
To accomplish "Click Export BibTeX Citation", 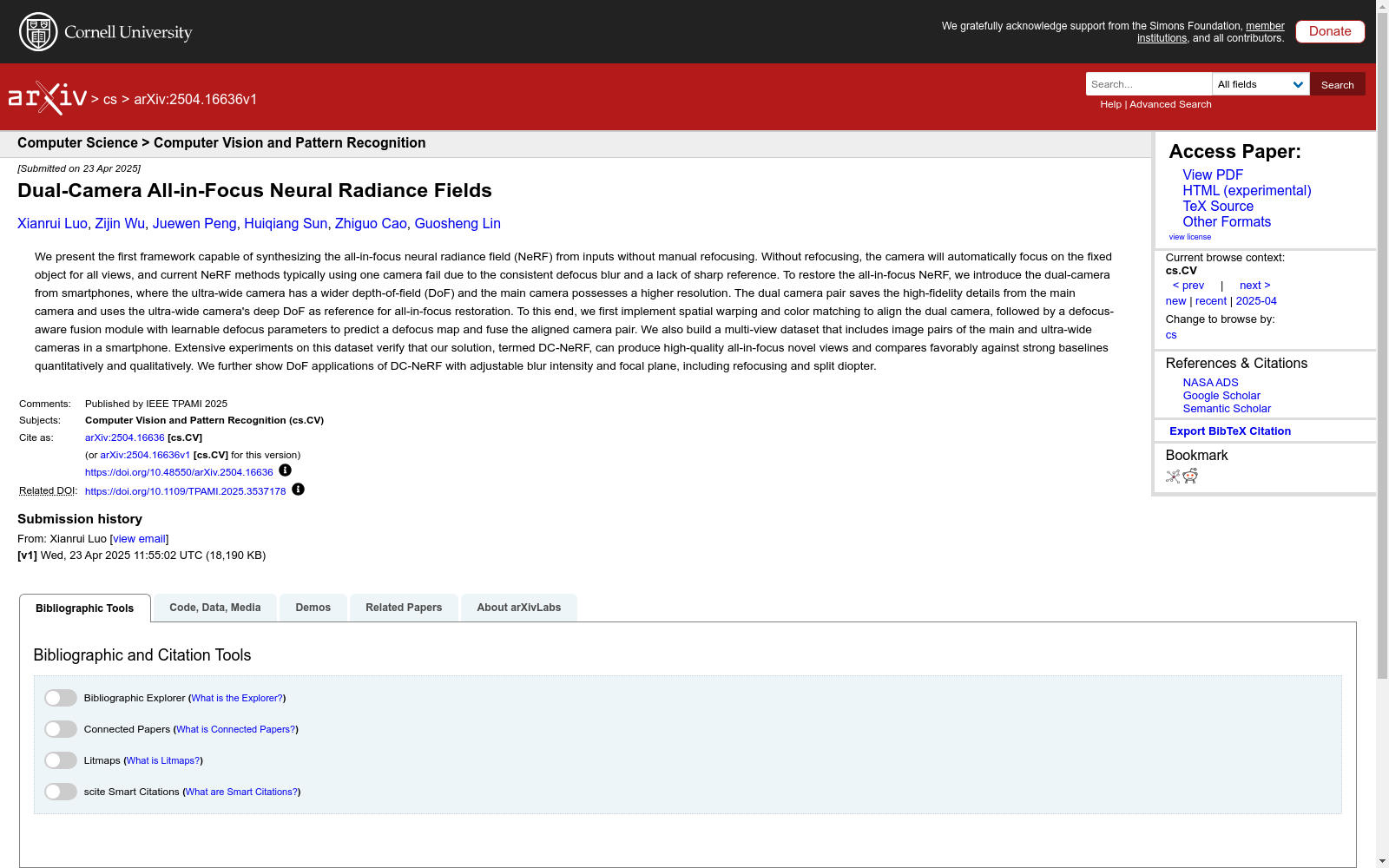I will coord(1230,431).
